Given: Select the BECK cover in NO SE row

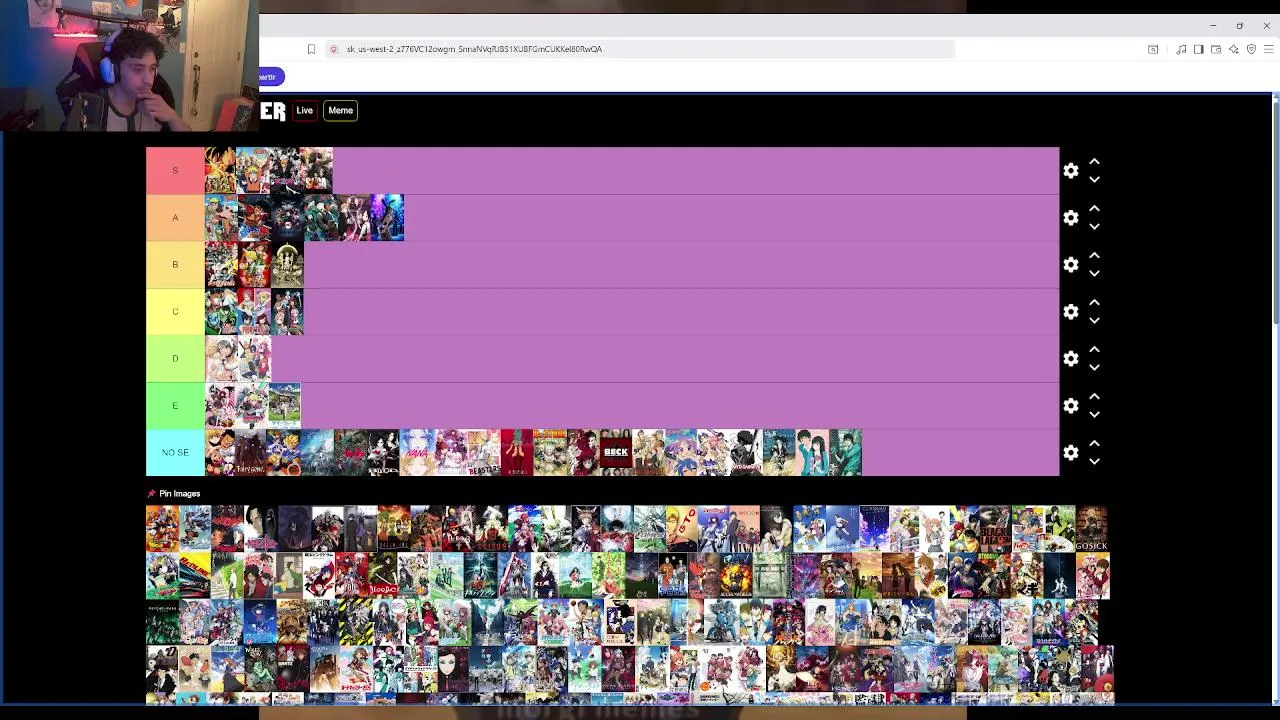Looking at the screenshot, I should (616, 453).
